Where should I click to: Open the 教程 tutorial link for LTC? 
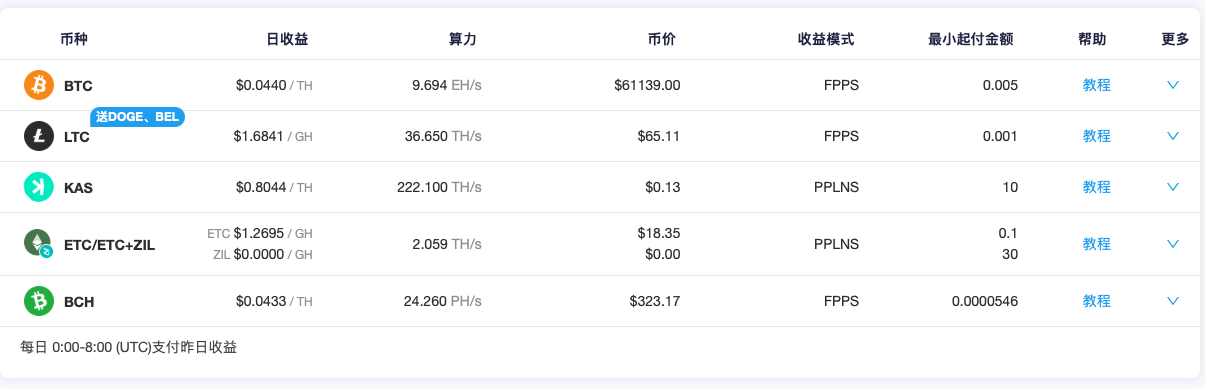(1097, 136)
